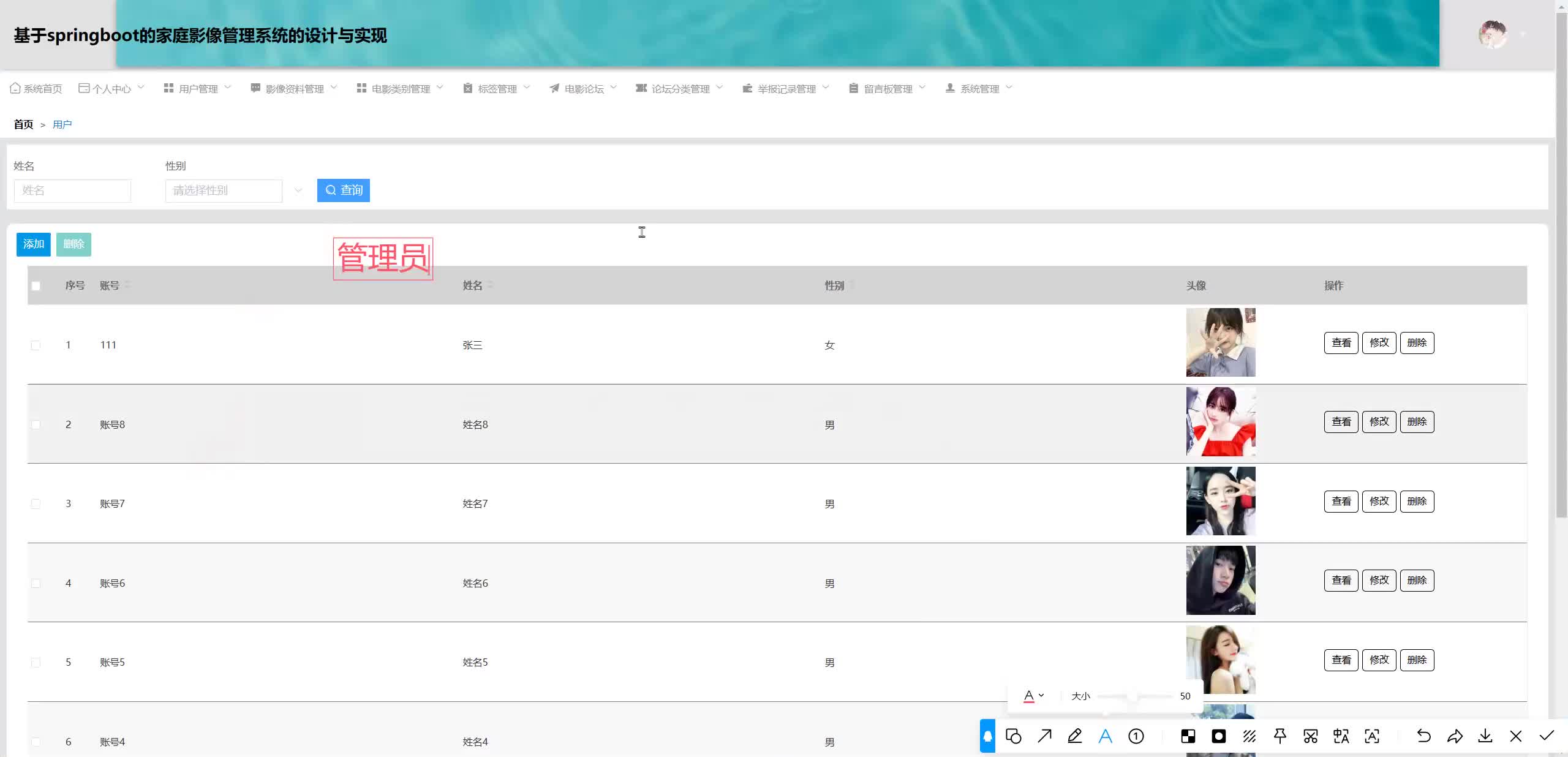Open the 电影论坛 menu
Viewport: 1568px width, 757px height.
point(583,89)
